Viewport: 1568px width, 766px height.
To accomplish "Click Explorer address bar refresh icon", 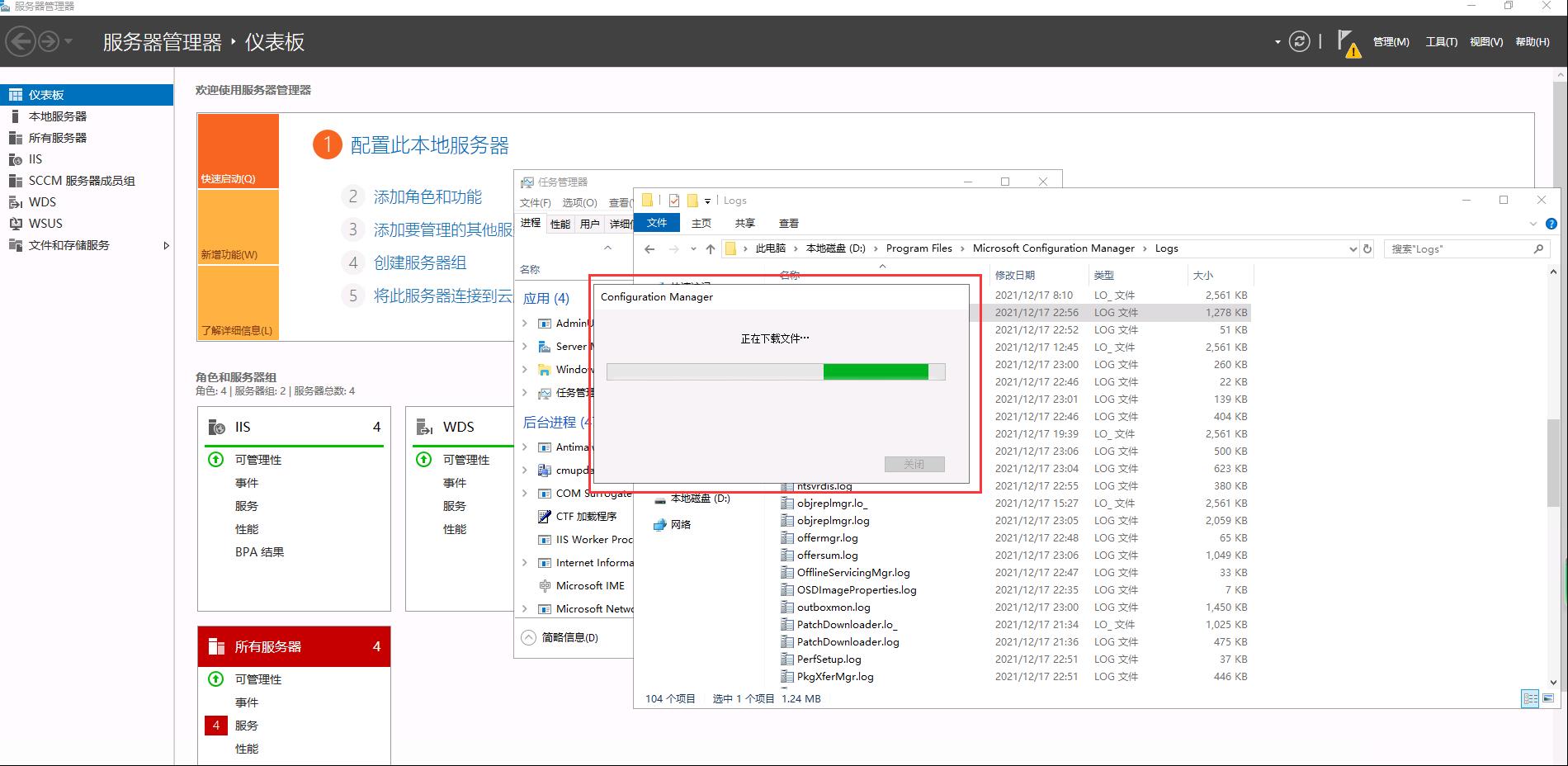I will click(1367, 249).
